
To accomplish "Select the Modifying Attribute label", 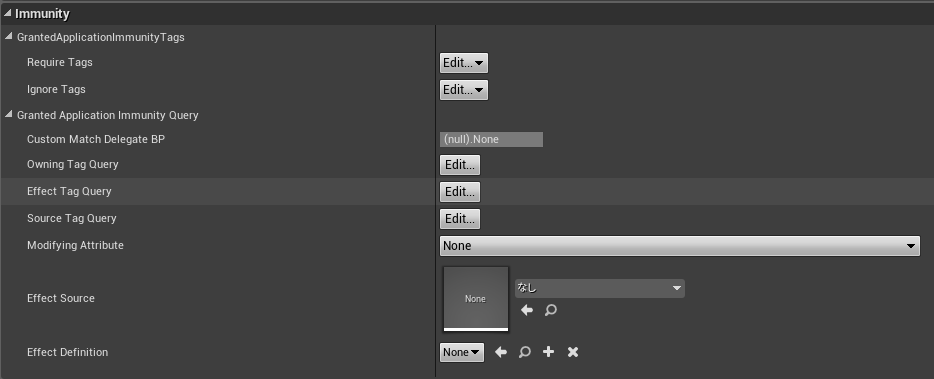I will coord(75,246).
